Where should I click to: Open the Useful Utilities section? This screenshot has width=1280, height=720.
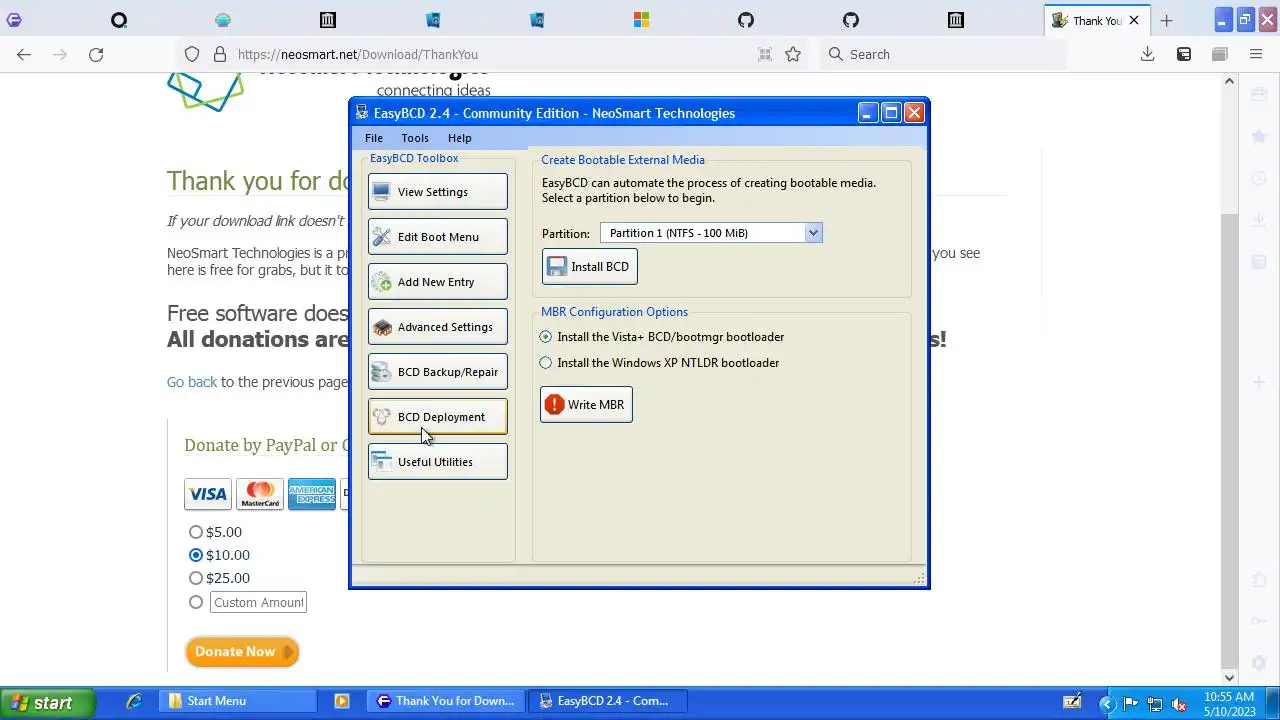pos(438,462)
